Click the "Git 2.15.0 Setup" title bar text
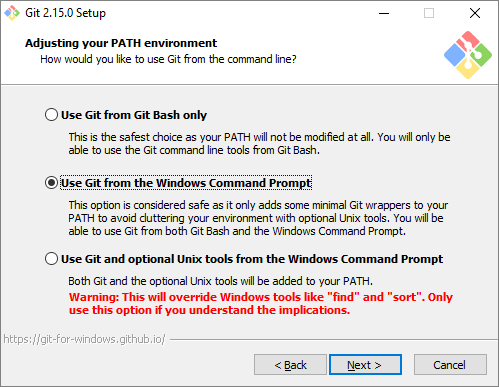Viewport: 499px width, 387px height. tap(65, 13)
